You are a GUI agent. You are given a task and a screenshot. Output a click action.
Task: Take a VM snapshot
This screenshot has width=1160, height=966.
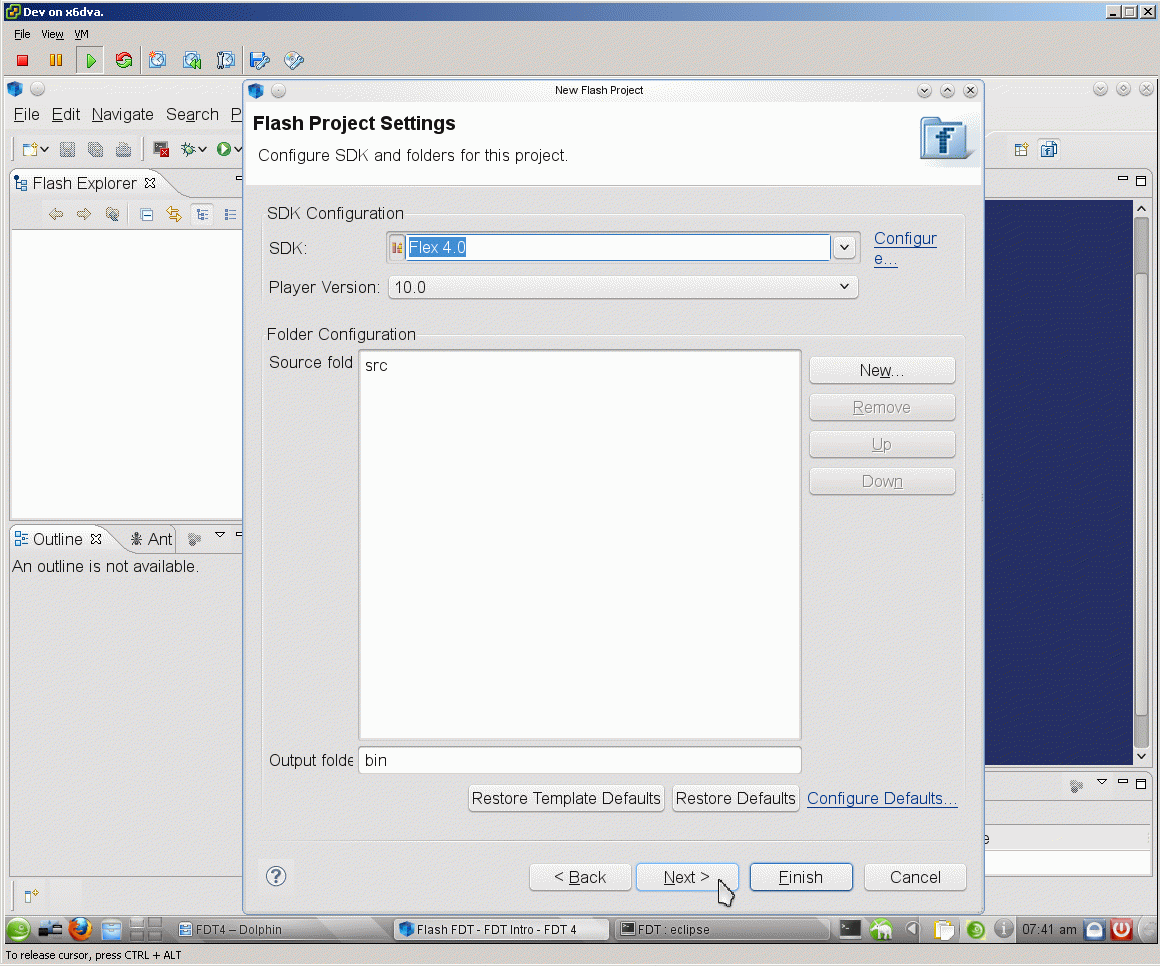pyautogui.click(x=157, y=61)
